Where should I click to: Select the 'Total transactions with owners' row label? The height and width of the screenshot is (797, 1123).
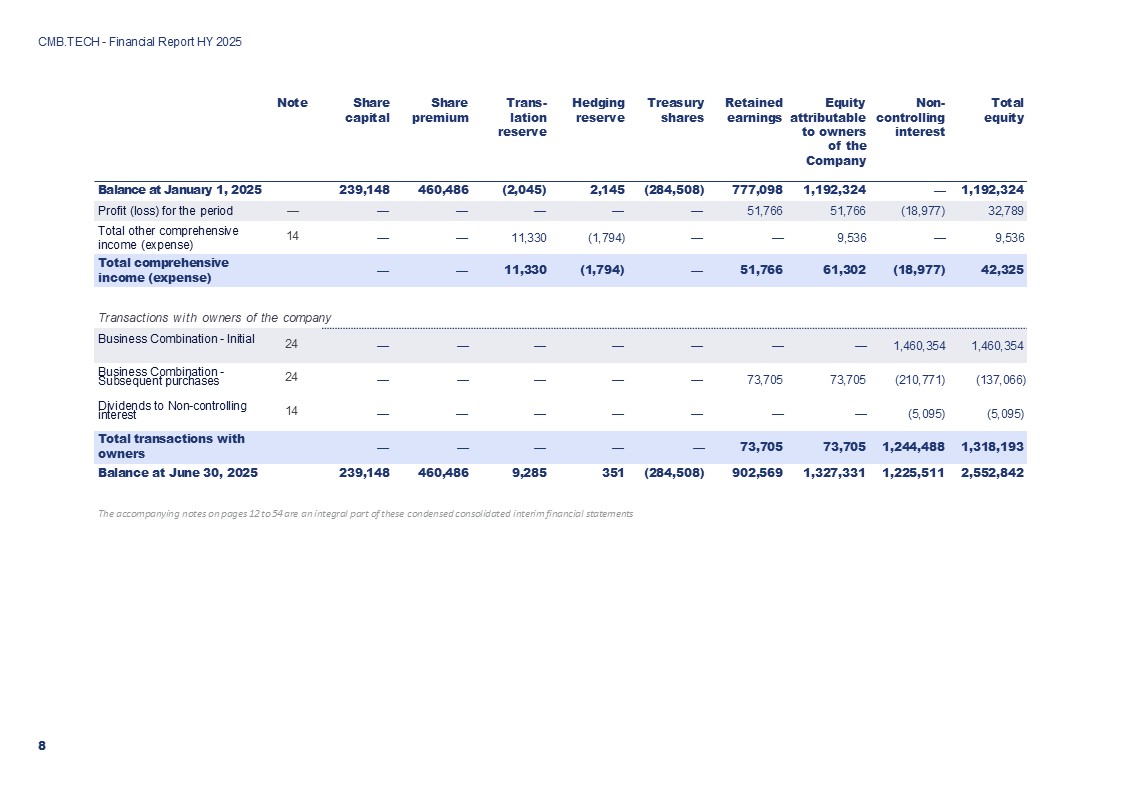[171, 446]
